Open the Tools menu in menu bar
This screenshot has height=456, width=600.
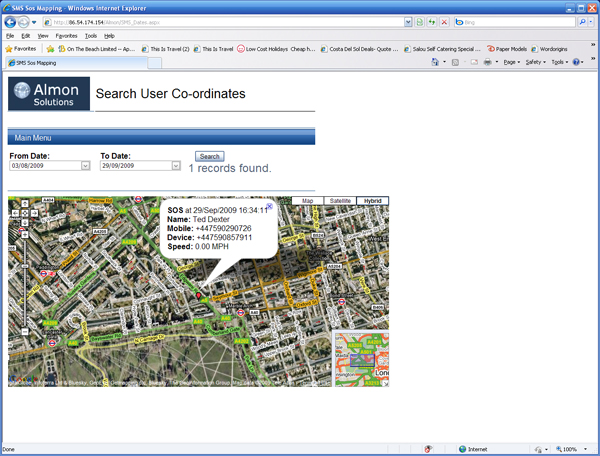click(91, 35)
